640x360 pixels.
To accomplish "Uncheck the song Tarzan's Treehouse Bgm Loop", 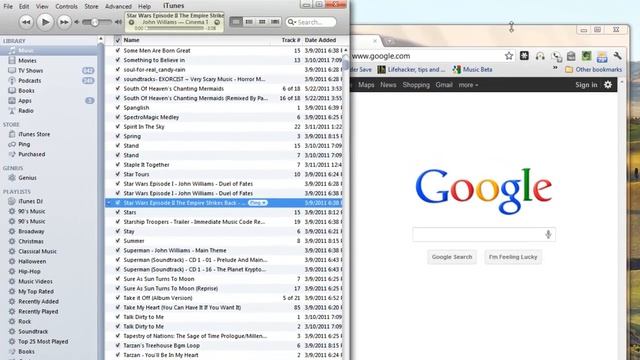I will point(118,345).
